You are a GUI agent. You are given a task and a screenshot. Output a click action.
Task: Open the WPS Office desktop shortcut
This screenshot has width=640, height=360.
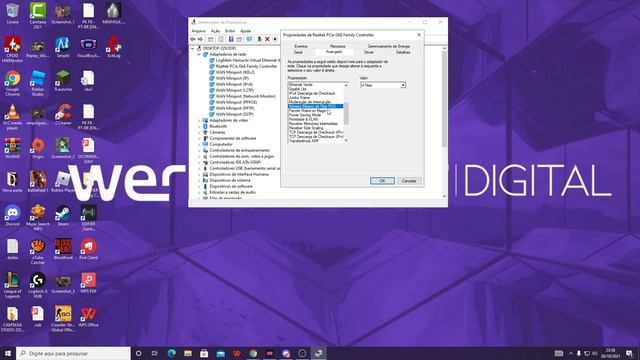pos(88,317)
